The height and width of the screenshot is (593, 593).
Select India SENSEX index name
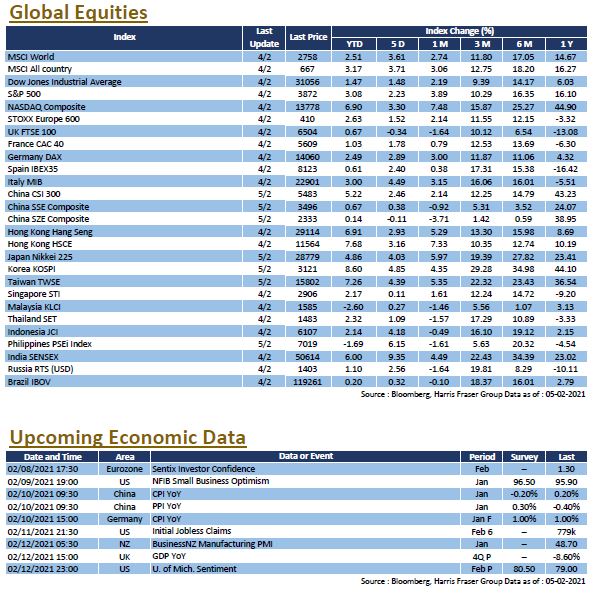coord(33,356)
